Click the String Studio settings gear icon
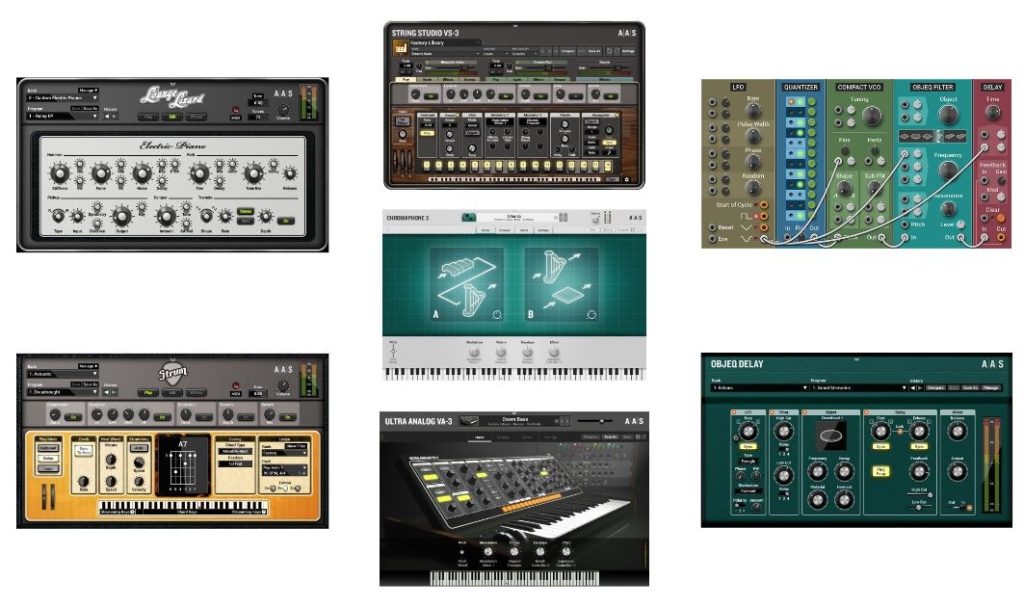Image resolution: width=1024 pixels, height=607 pixels. [x=626, y=178]
